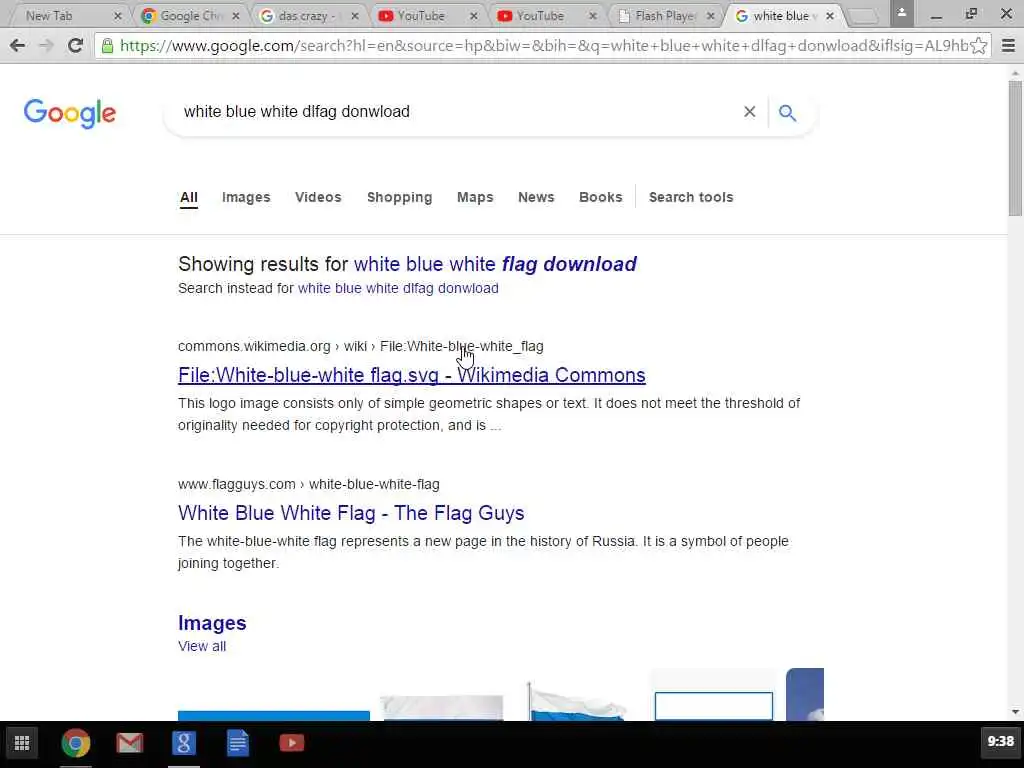Click the green padlock security icon
Image resolution: width=1024 pixels, height=768 pixels.
click(107, 45)
